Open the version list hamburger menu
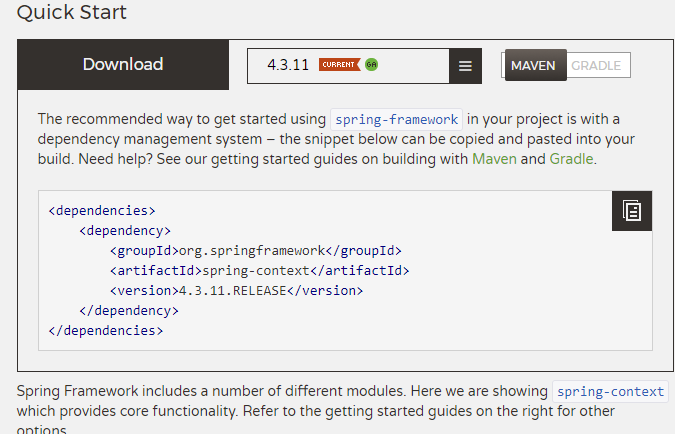Image resolution: width=675 pixels, height=434 pixels. click(465, 66)
